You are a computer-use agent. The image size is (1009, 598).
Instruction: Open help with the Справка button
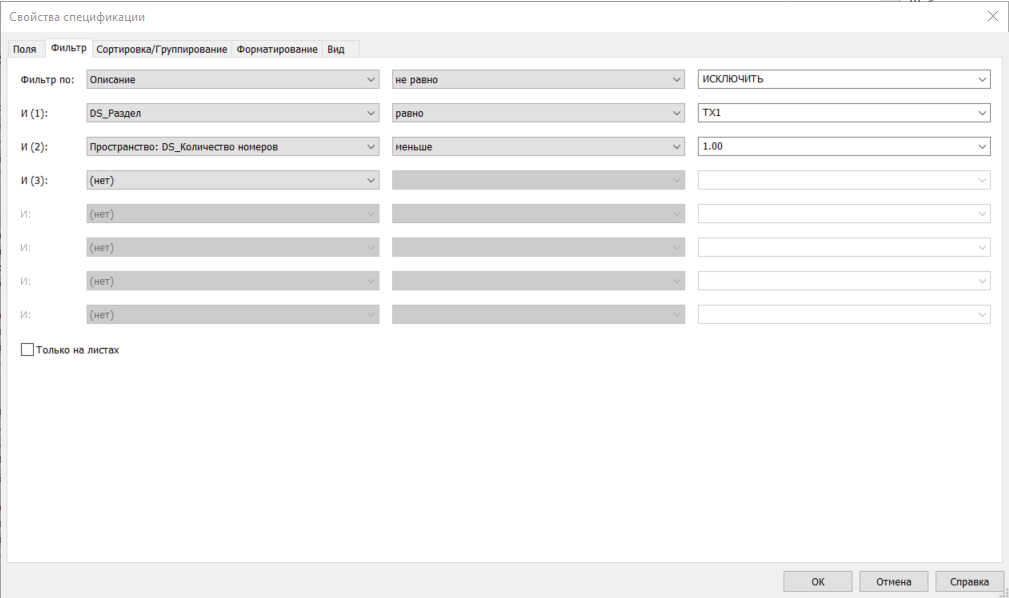[969, 581]
